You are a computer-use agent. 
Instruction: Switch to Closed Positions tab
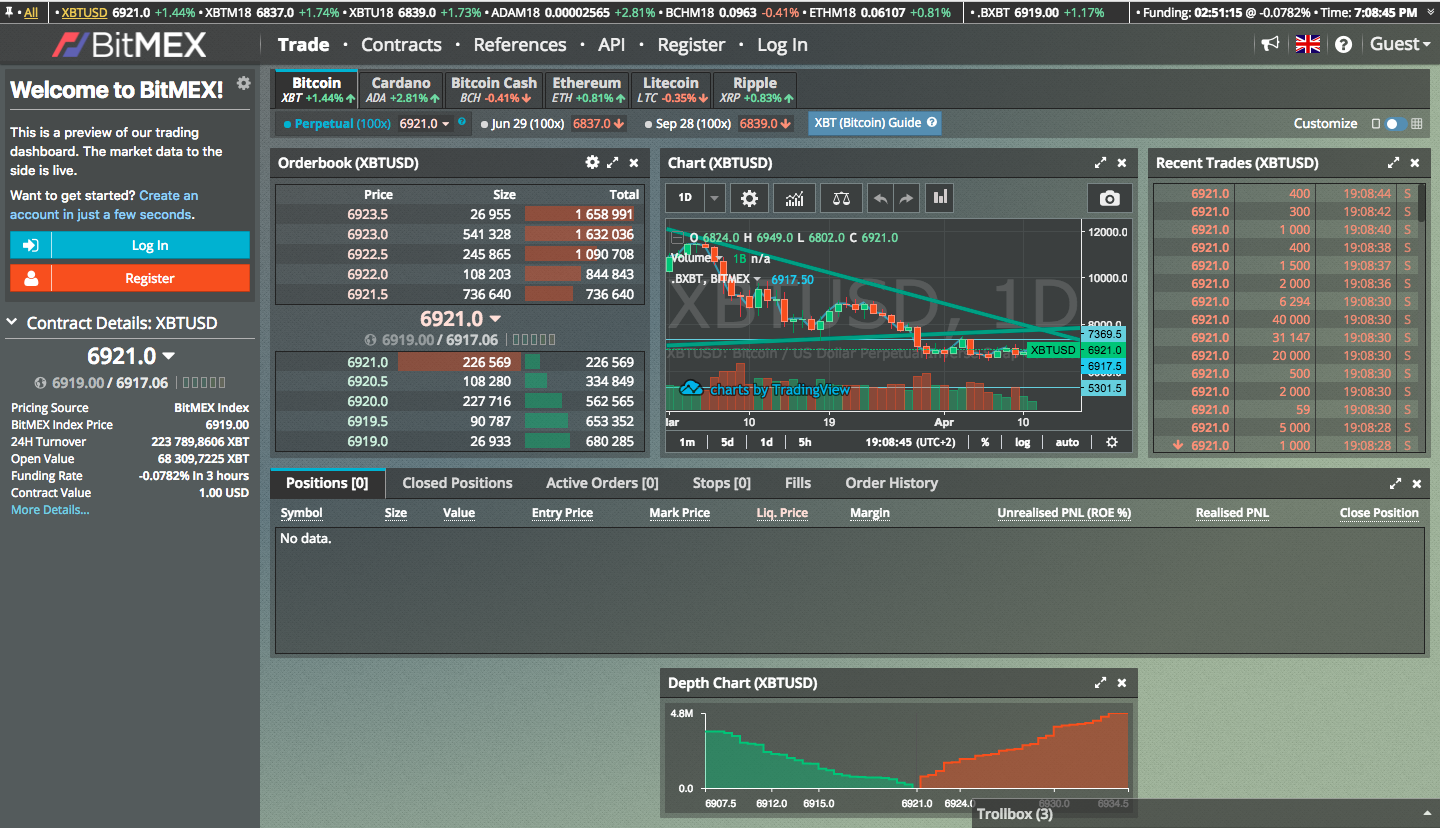pyautogui.click(x=457, y=483)
